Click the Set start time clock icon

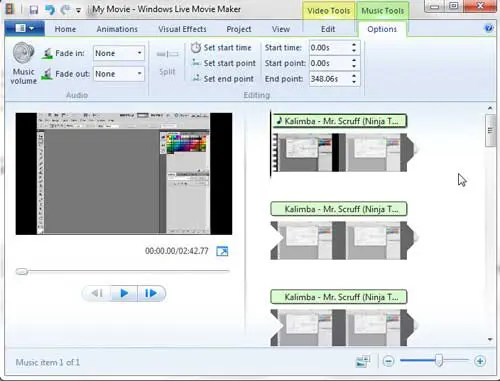point(196,48)
